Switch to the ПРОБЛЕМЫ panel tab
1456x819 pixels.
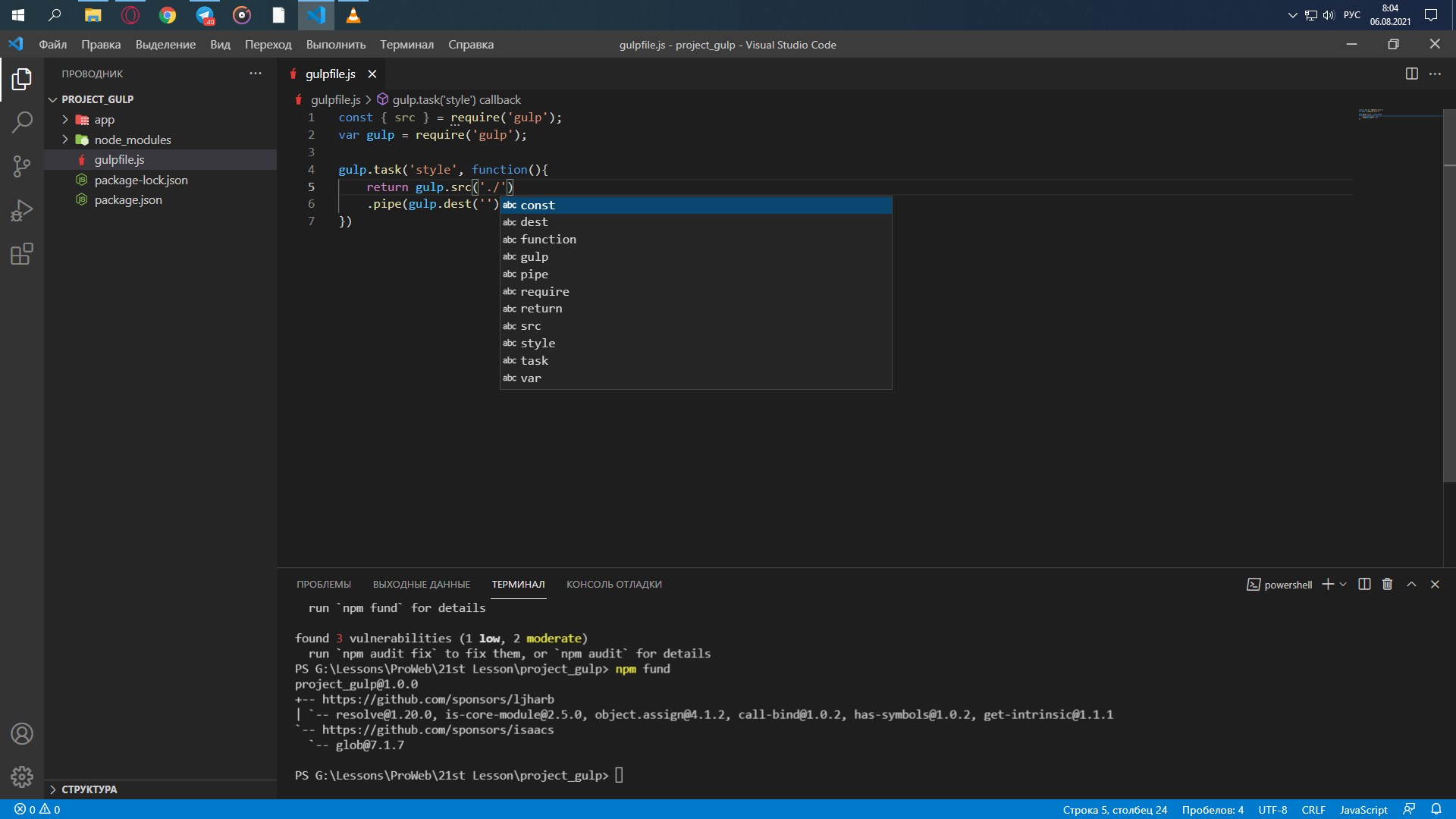tap(324, 585)
